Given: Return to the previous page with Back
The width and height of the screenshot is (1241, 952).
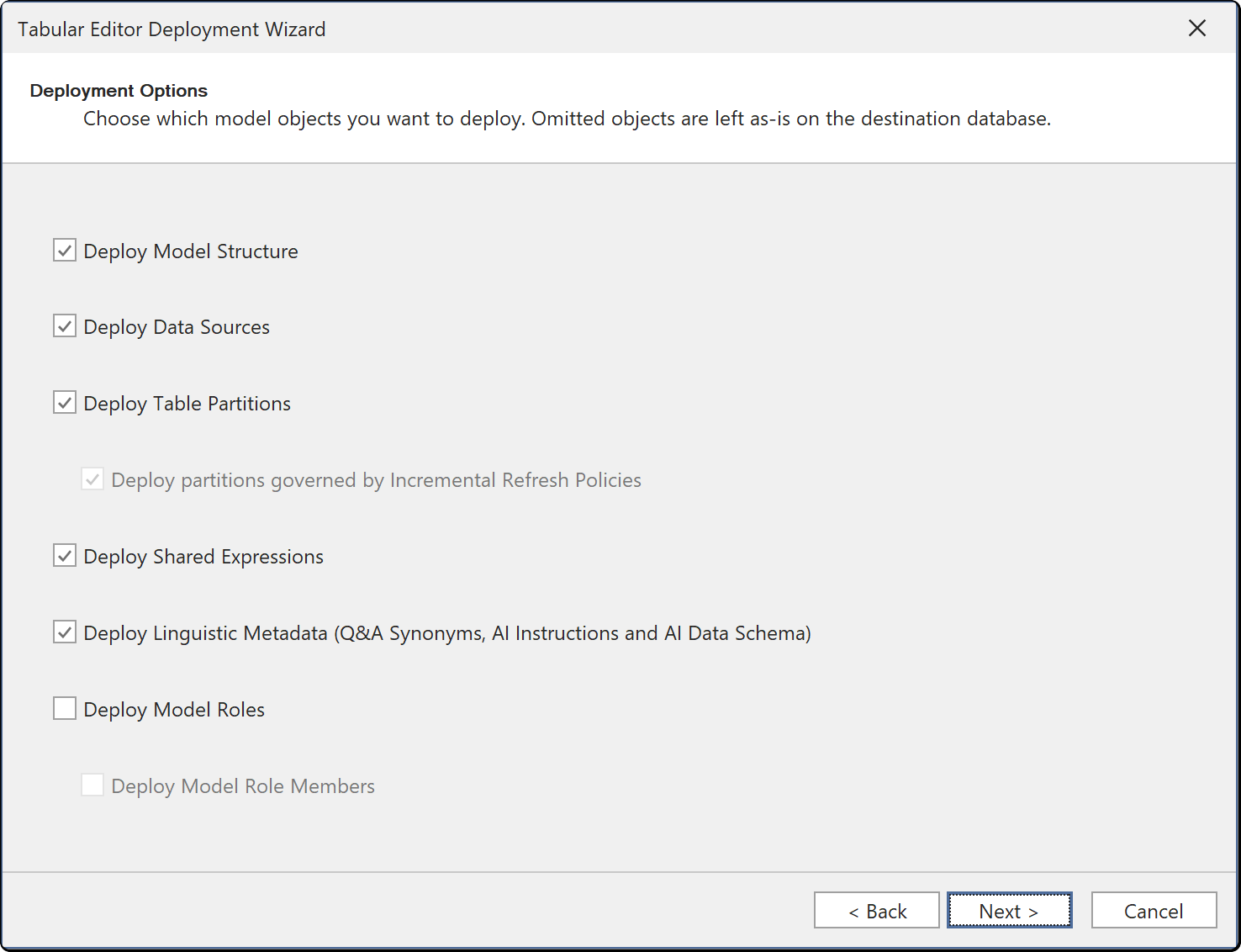Looking at the screenshot, I should click(877, 911).
